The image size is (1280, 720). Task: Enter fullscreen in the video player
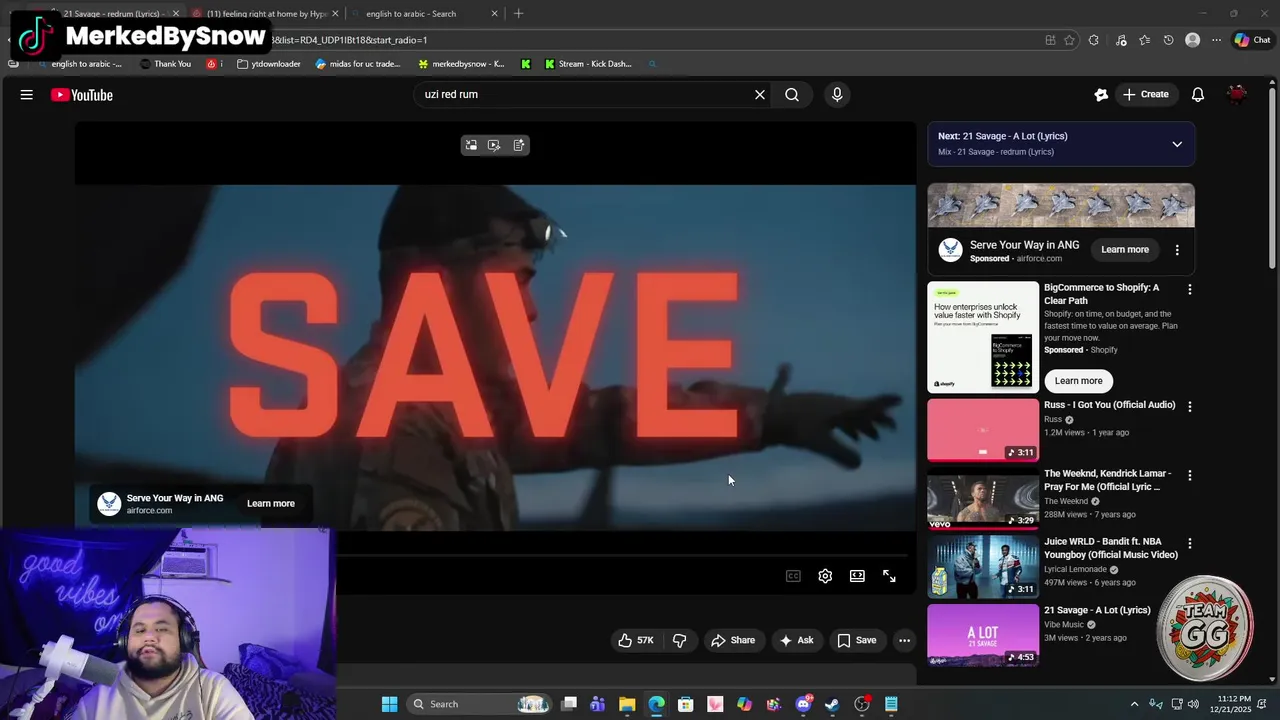(889, 576)
